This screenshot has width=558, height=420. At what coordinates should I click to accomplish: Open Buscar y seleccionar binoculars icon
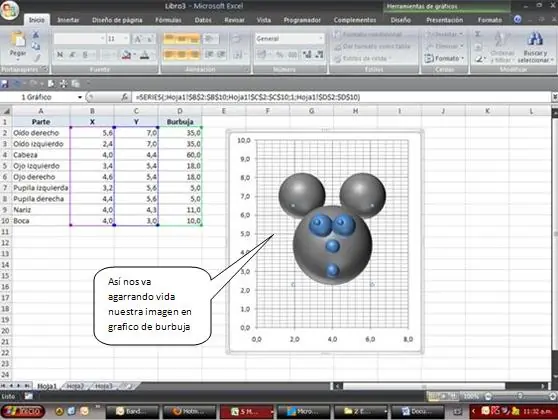click(535, 39)
